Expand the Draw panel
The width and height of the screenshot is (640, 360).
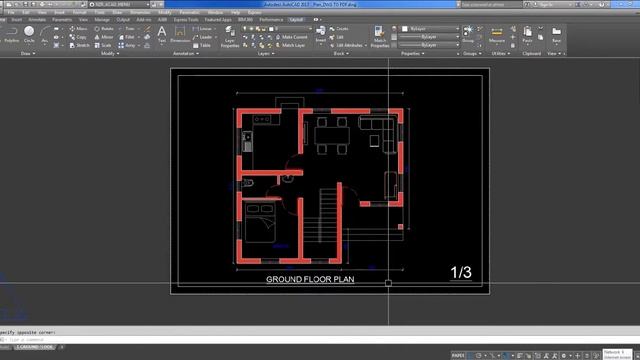tap(28, 53)
